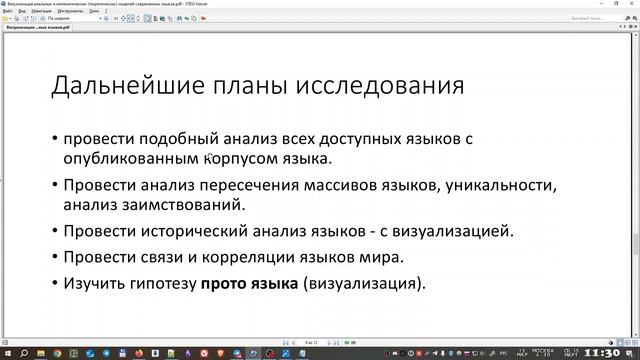Click the print icon in toolbar
640x360 pixels.
tap(17, 18)
